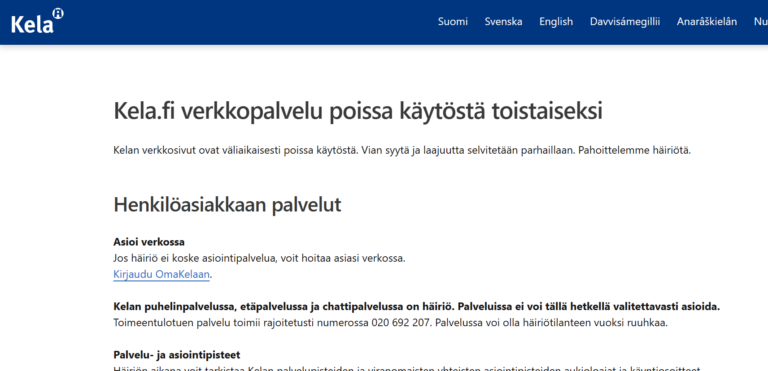Click the 'Palvelu- ja asiointipisteet' subheading

[x=177, y=354]
